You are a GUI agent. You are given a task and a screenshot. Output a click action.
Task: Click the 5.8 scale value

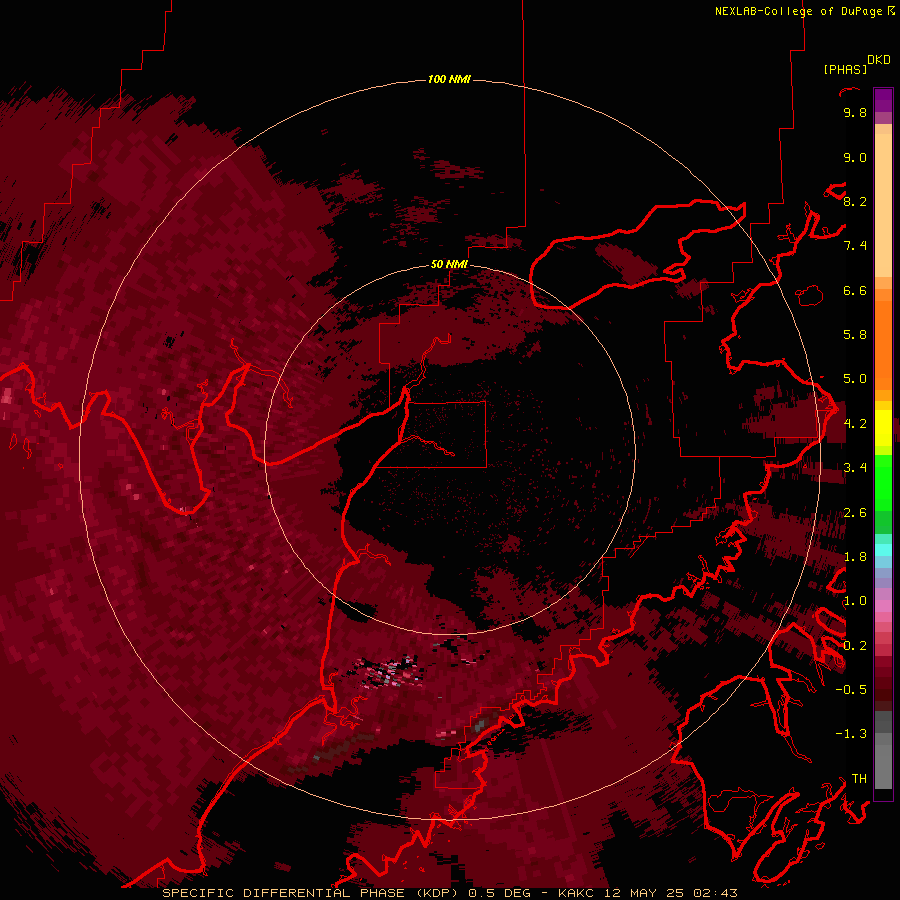pos(855,335)
